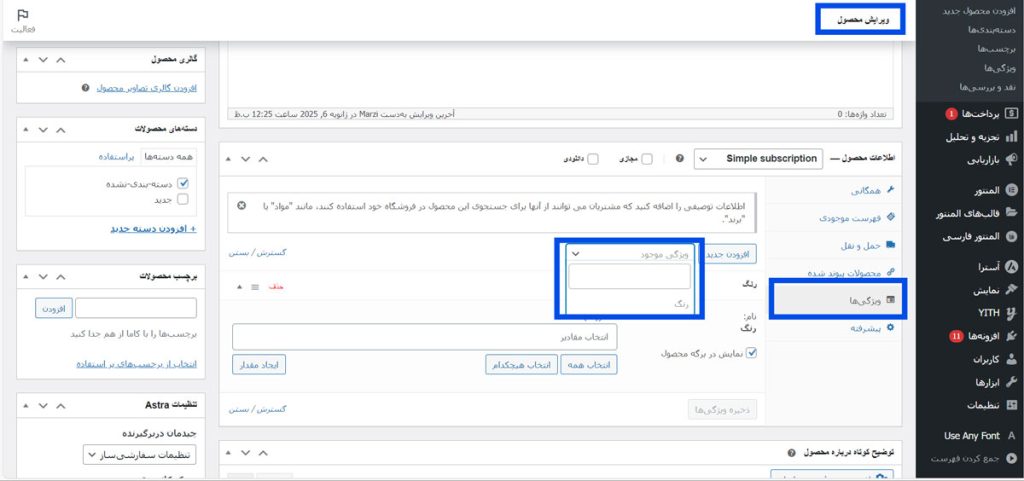Click گسترش / بستن link beside ذخیره ویژگی‌ها
Image resolution: width=1024 pixels, height=481 pixels.
[258, 409]
